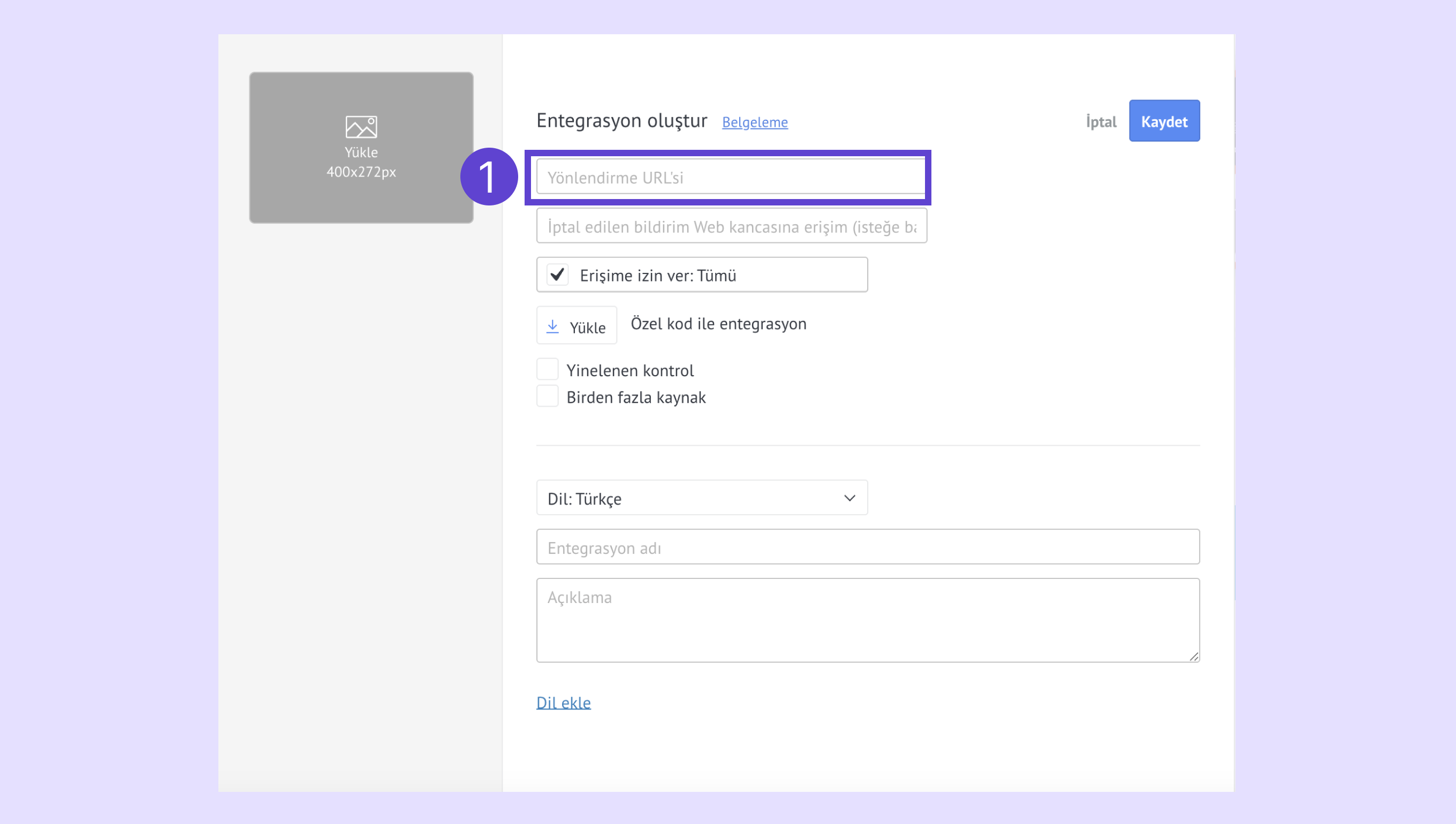Screen dimensions: 1456x824
Task: Enable the Birden fazla kaynak checkbox
Action: point(548,396)
